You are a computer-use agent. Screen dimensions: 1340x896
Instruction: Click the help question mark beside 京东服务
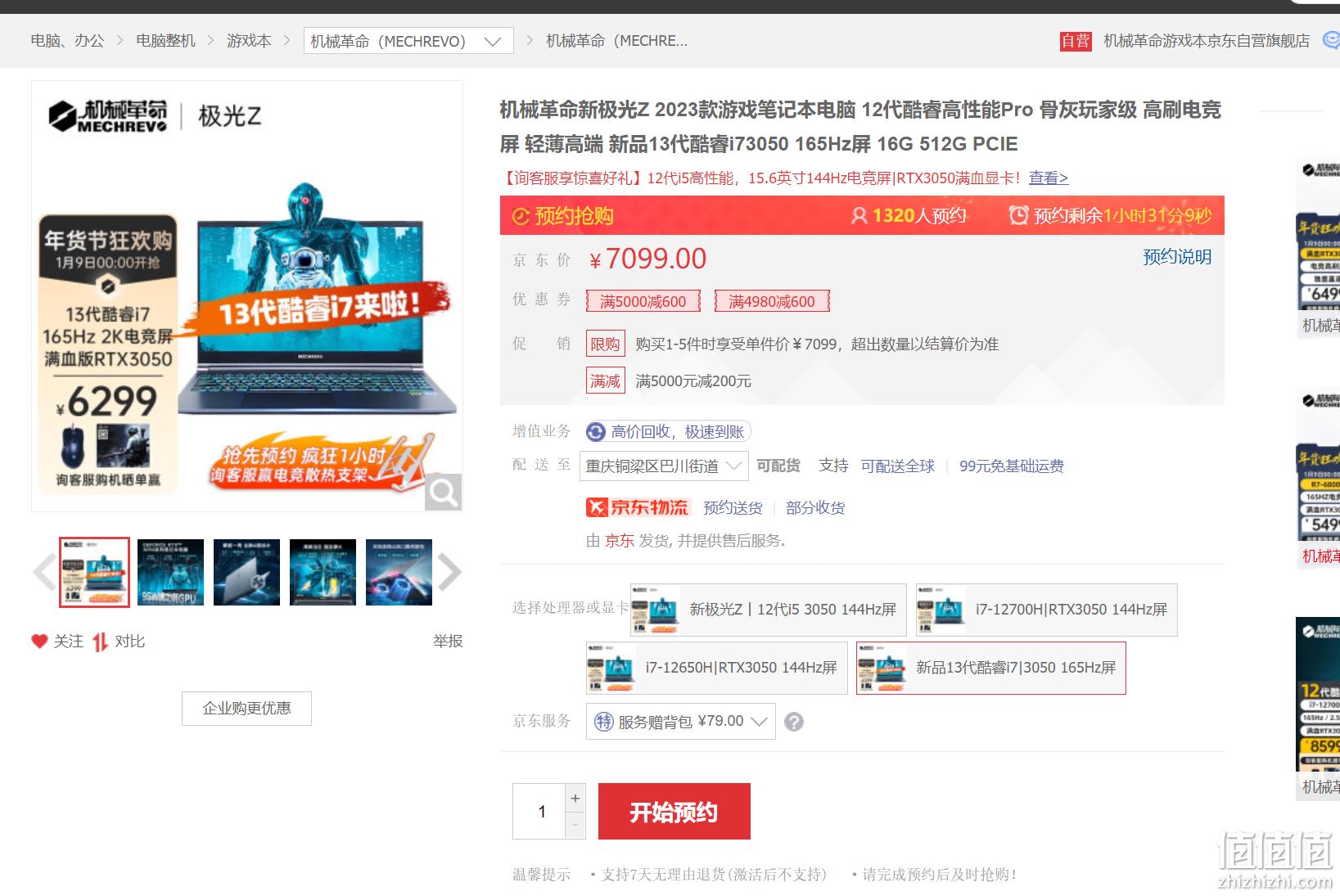pyautogui.click(x=794, y=722)
